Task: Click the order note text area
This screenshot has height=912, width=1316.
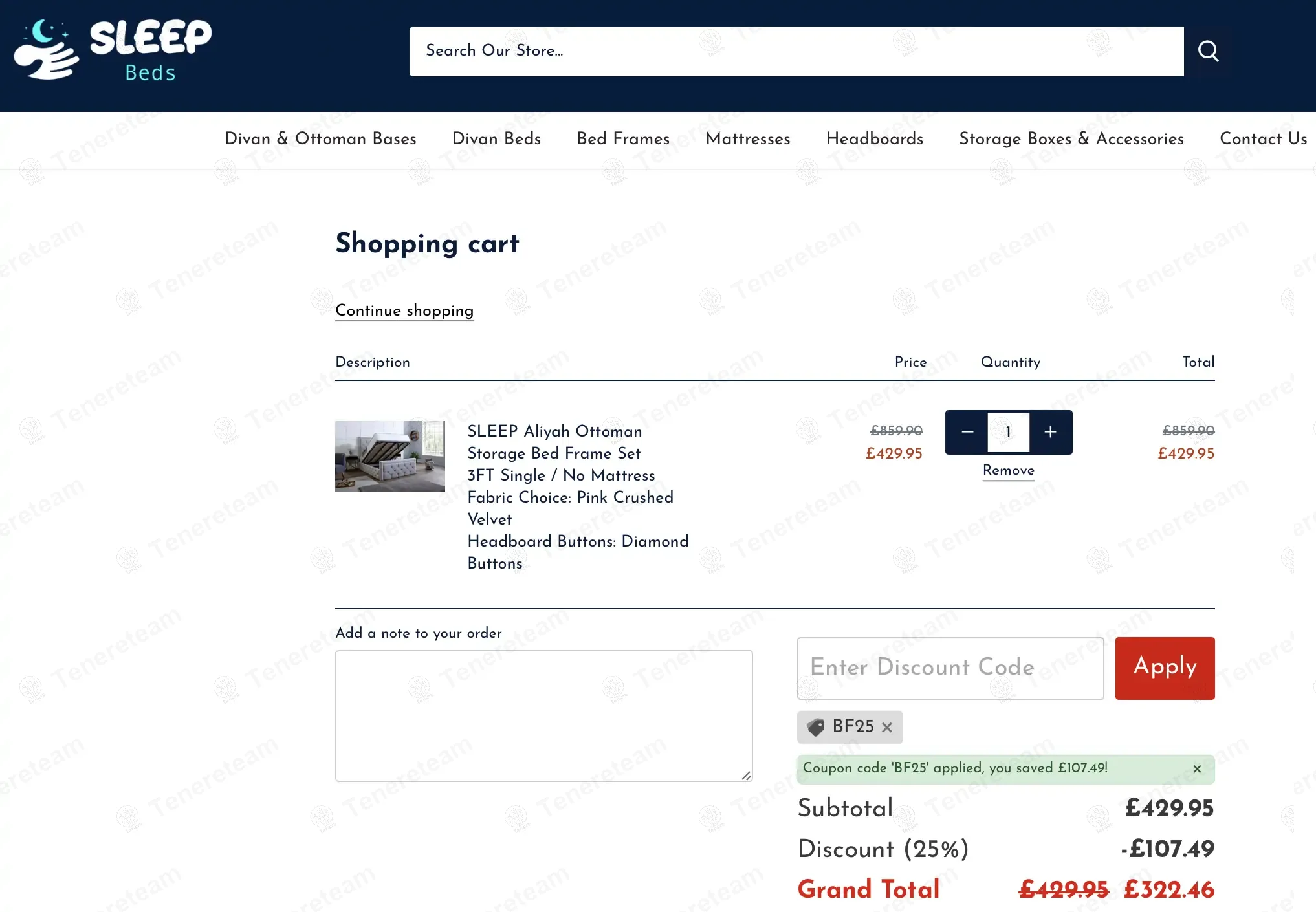Action: (543, 715)
